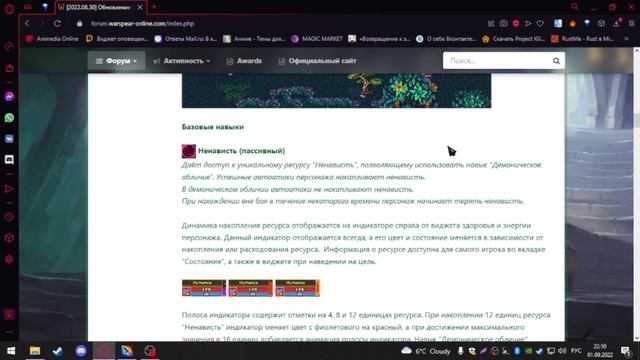Click the blue translate extension icon
The image size is (640, 360).
pyautogui.click(x=558, y=23)
